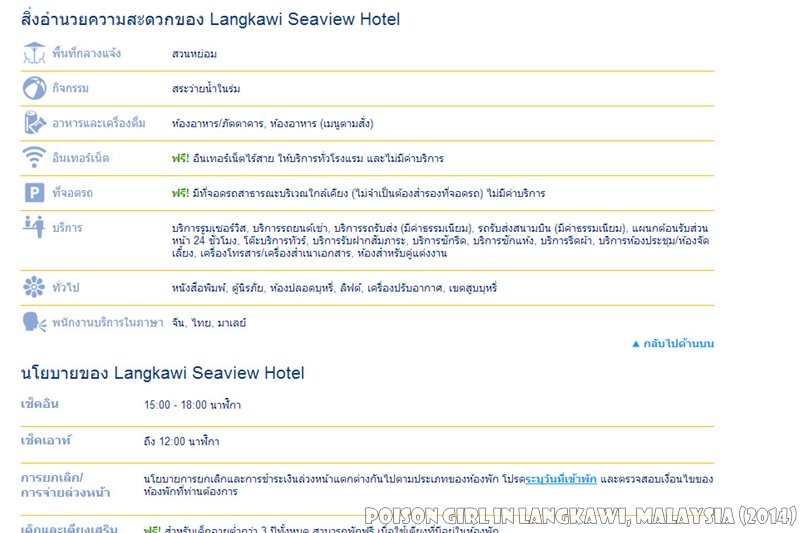
Task: Click the activities beach ball icon
Action: (x=34, y=88)
